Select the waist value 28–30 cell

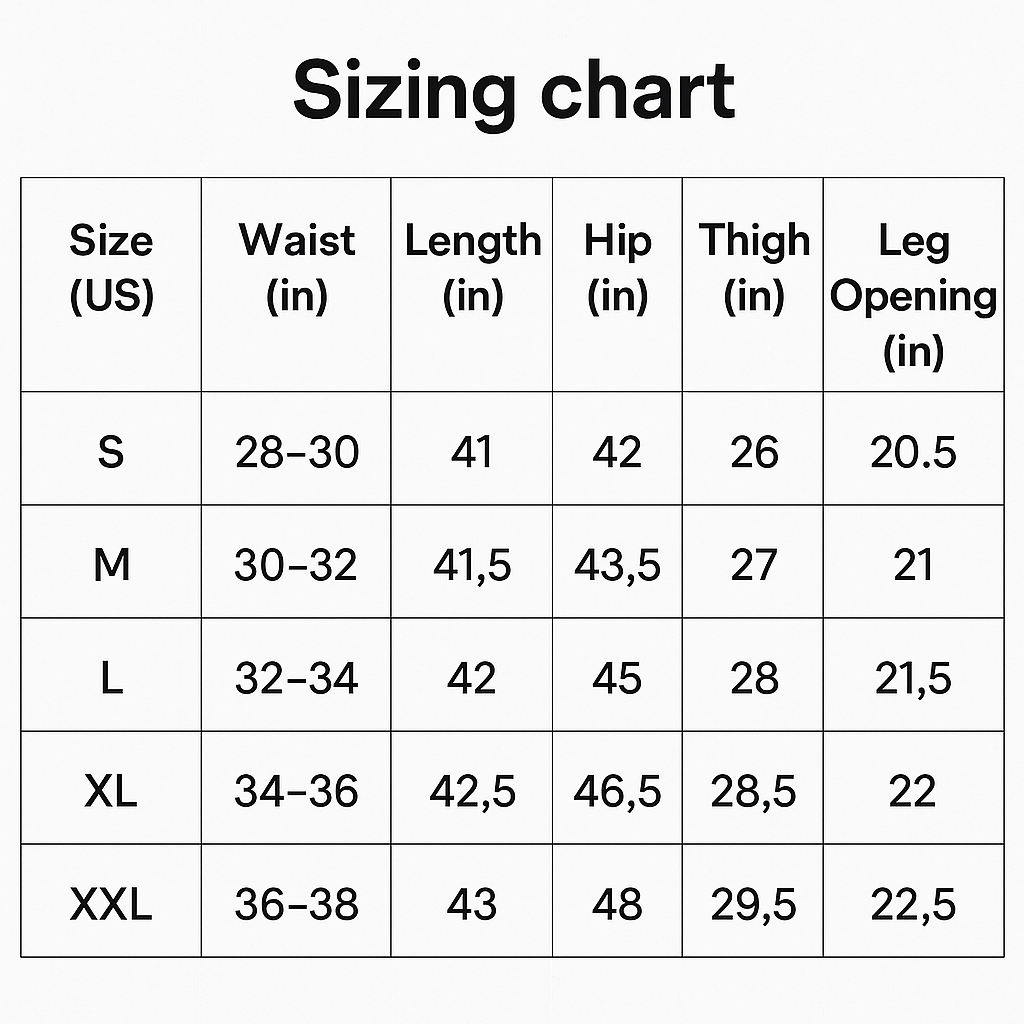[x=296, y=452]
